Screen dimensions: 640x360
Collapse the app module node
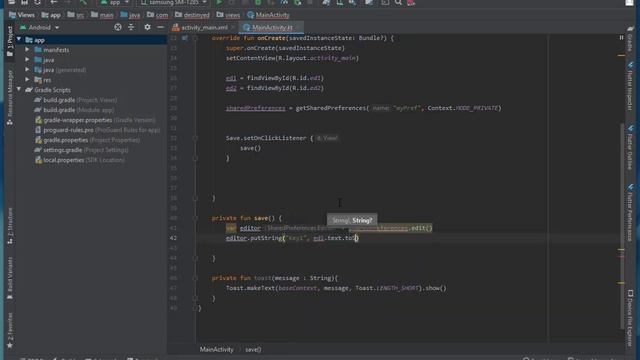pyautogui.click(x=19, y=40)
